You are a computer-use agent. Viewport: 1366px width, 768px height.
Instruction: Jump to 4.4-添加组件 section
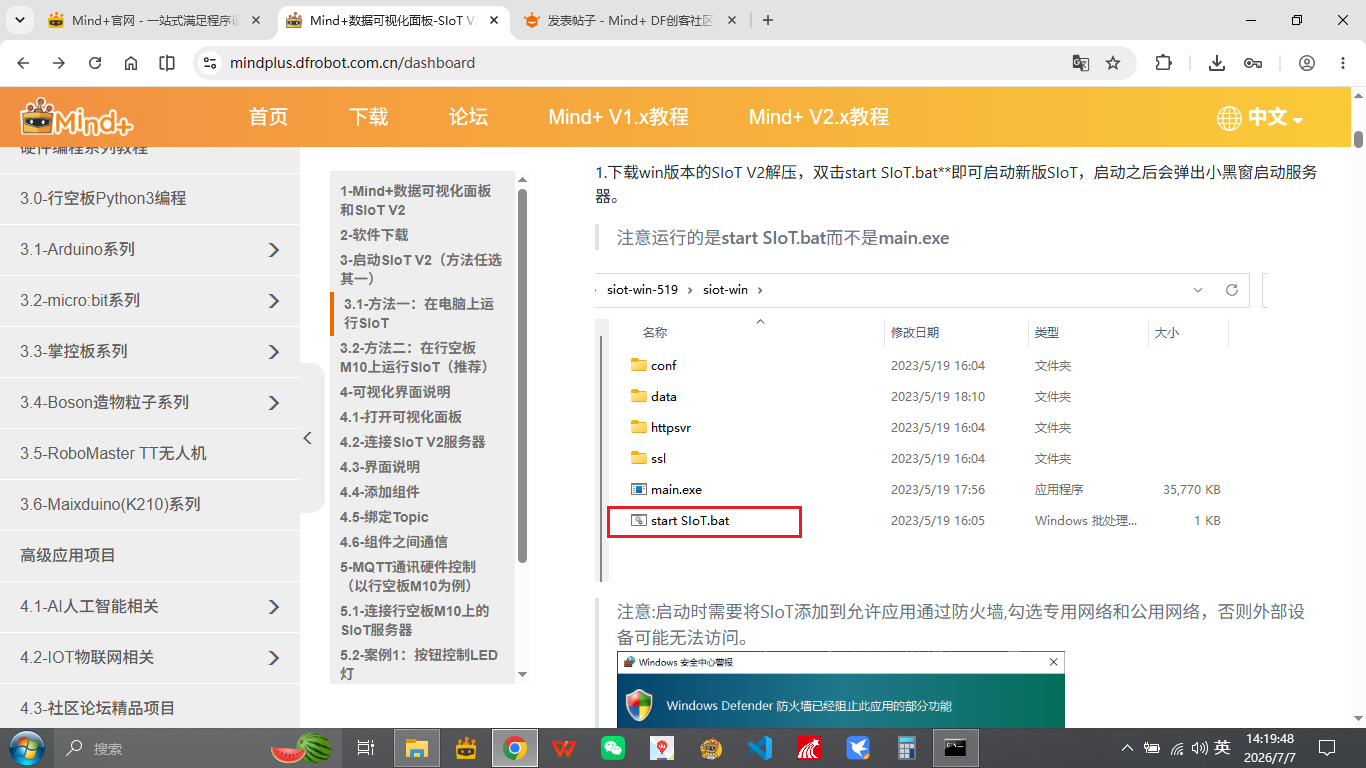tap(380, 492)
